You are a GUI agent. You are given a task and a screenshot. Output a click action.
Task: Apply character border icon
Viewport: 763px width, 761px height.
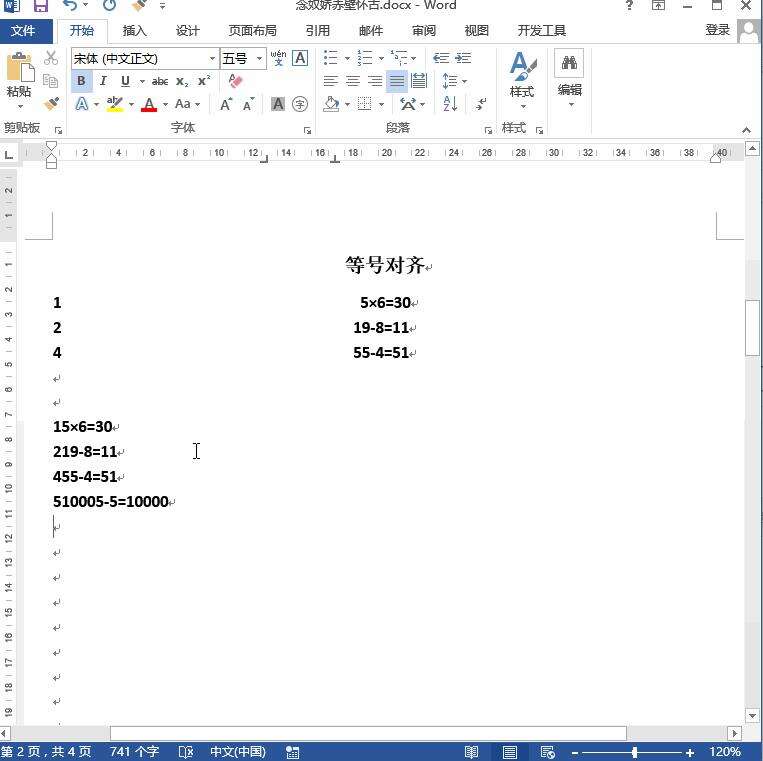point(300,58)
